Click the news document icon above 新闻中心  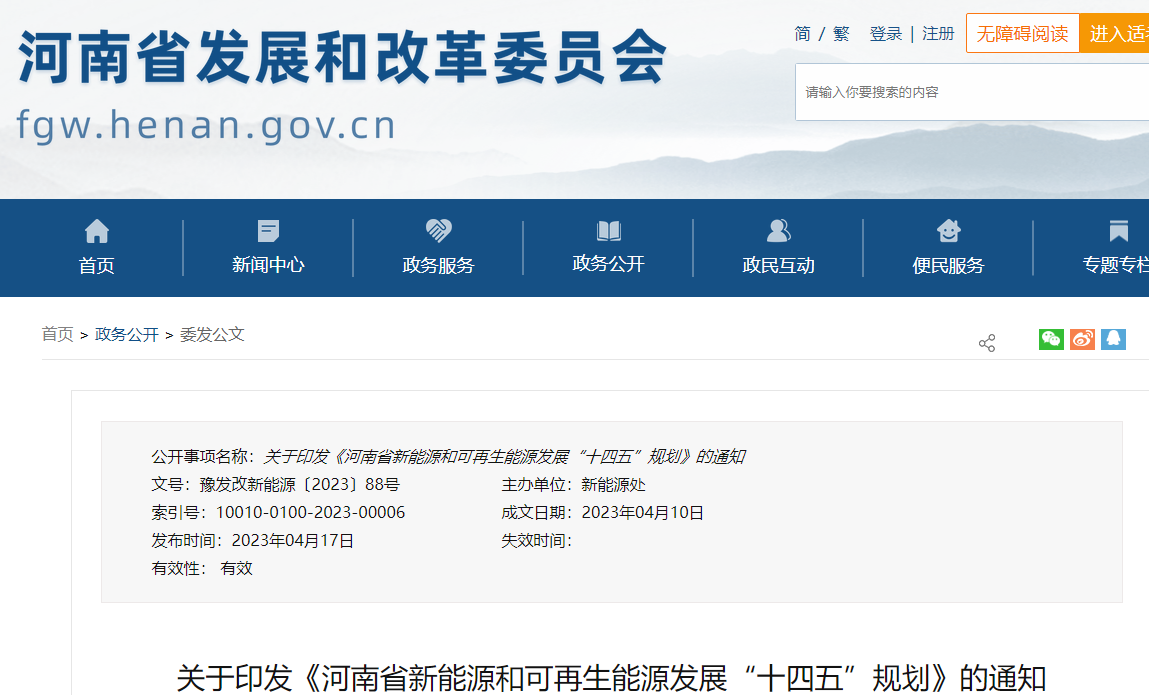coord(268,231)
